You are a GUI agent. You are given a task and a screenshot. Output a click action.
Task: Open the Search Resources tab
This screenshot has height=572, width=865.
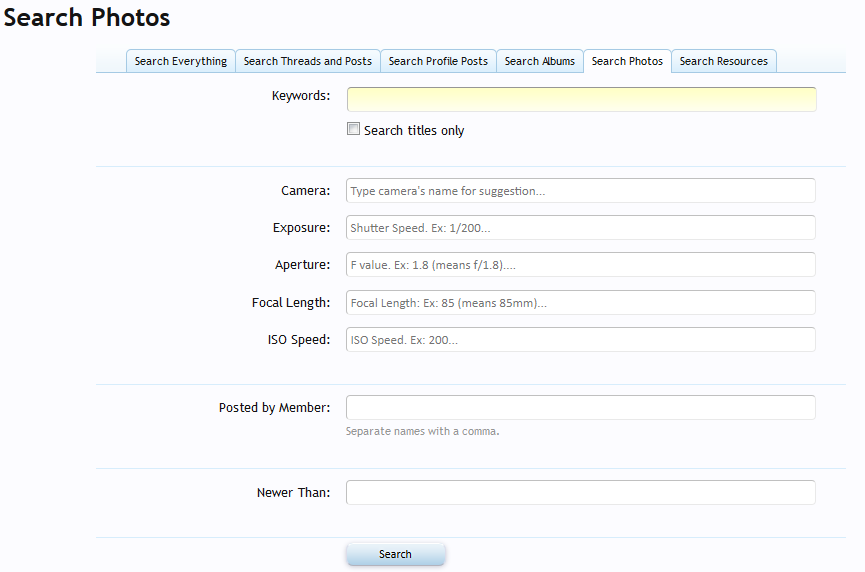[x=724, y=61]
